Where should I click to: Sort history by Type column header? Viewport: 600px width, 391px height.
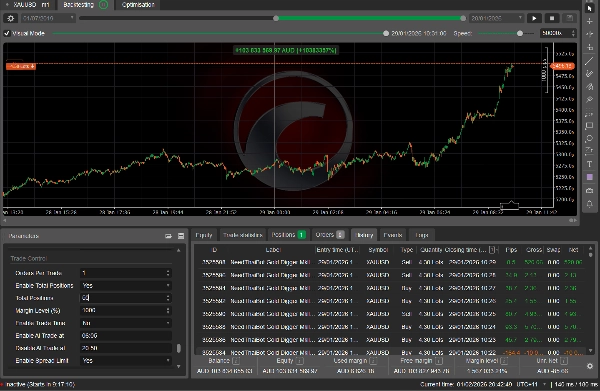pos(406,250)
